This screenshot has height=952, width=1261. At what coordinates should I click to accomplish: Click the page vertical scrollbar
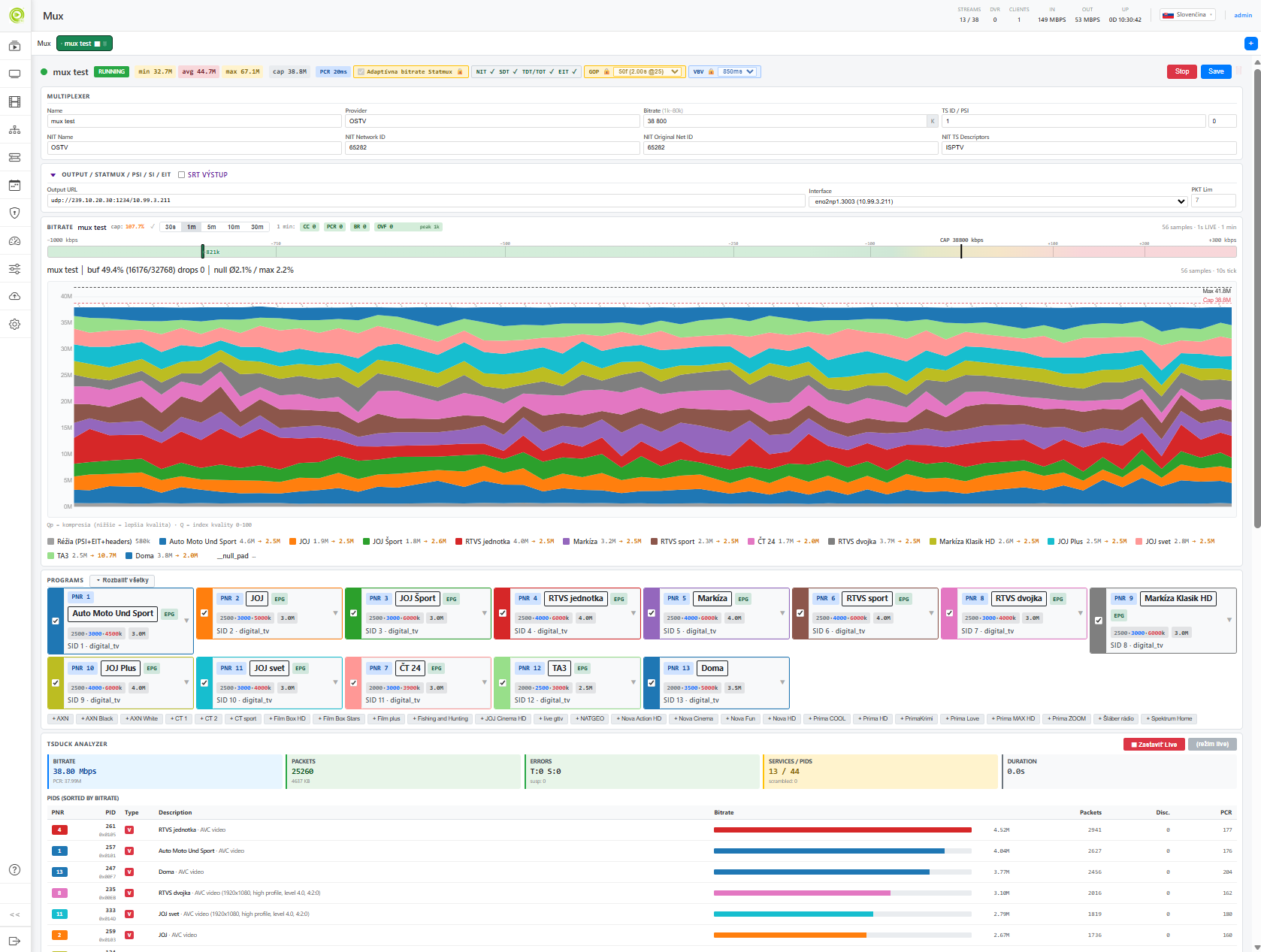pos(1257,301)
